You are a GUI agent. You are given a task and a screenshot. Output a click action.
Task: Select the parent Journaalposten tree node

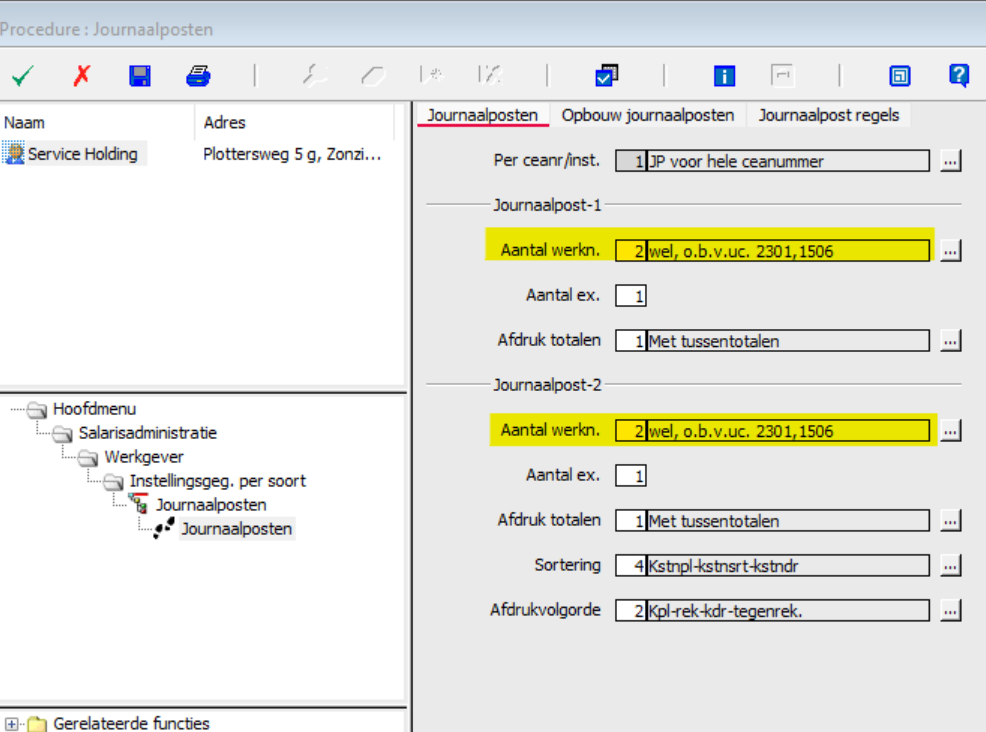[x=211, y=505]
